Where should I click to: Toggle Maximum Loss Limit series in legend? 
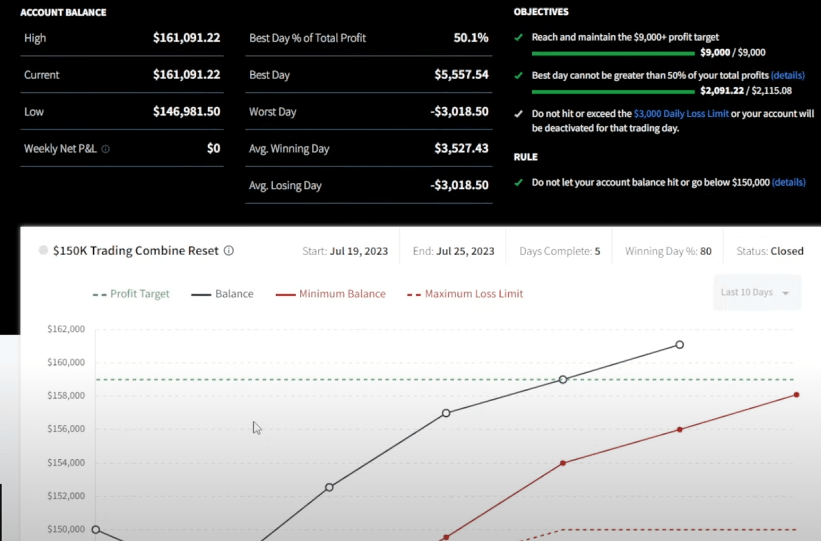point(465,294)
